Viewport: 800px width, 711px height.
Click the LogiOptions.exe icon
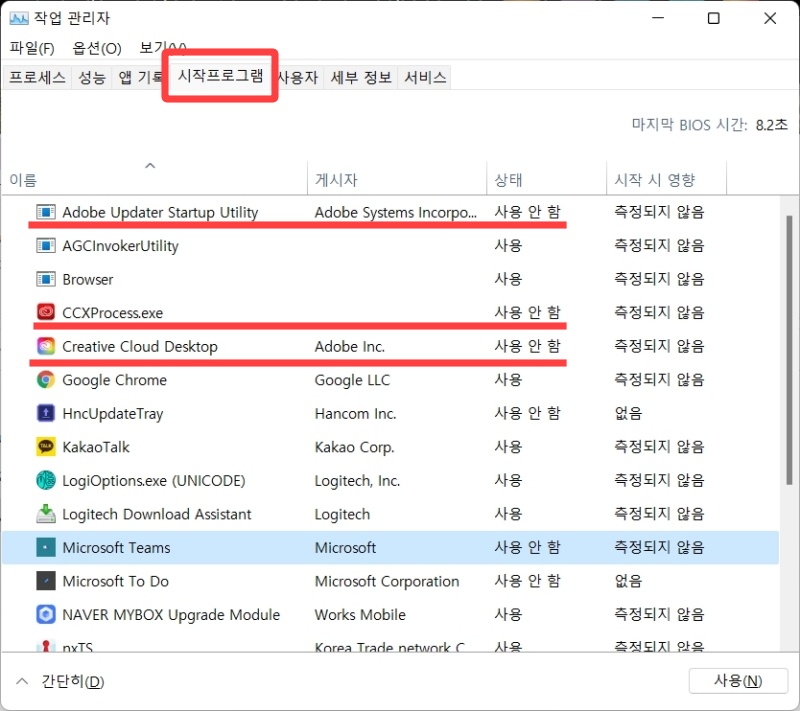(46, 480)
